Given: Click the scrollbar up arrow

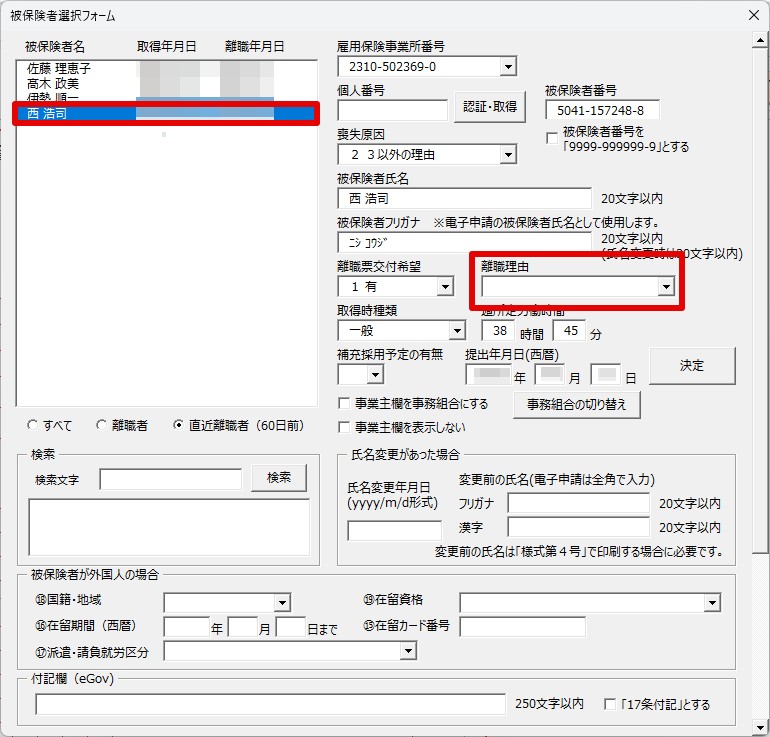Looking at the screenshot, I should 760,40.
